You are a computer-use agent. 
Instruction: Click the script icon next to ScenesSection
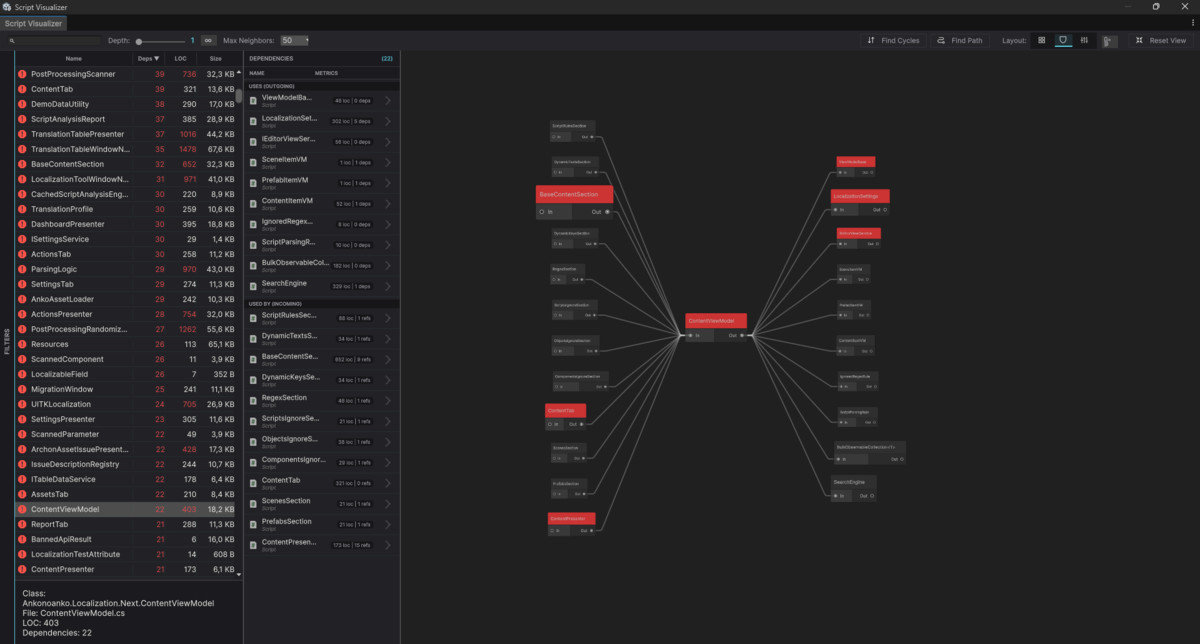pos(253,503)
